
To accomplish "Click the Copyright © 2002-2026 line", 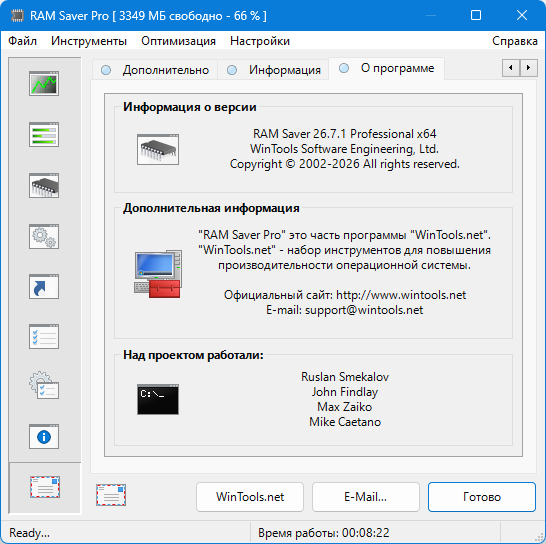I will [345, 164].
